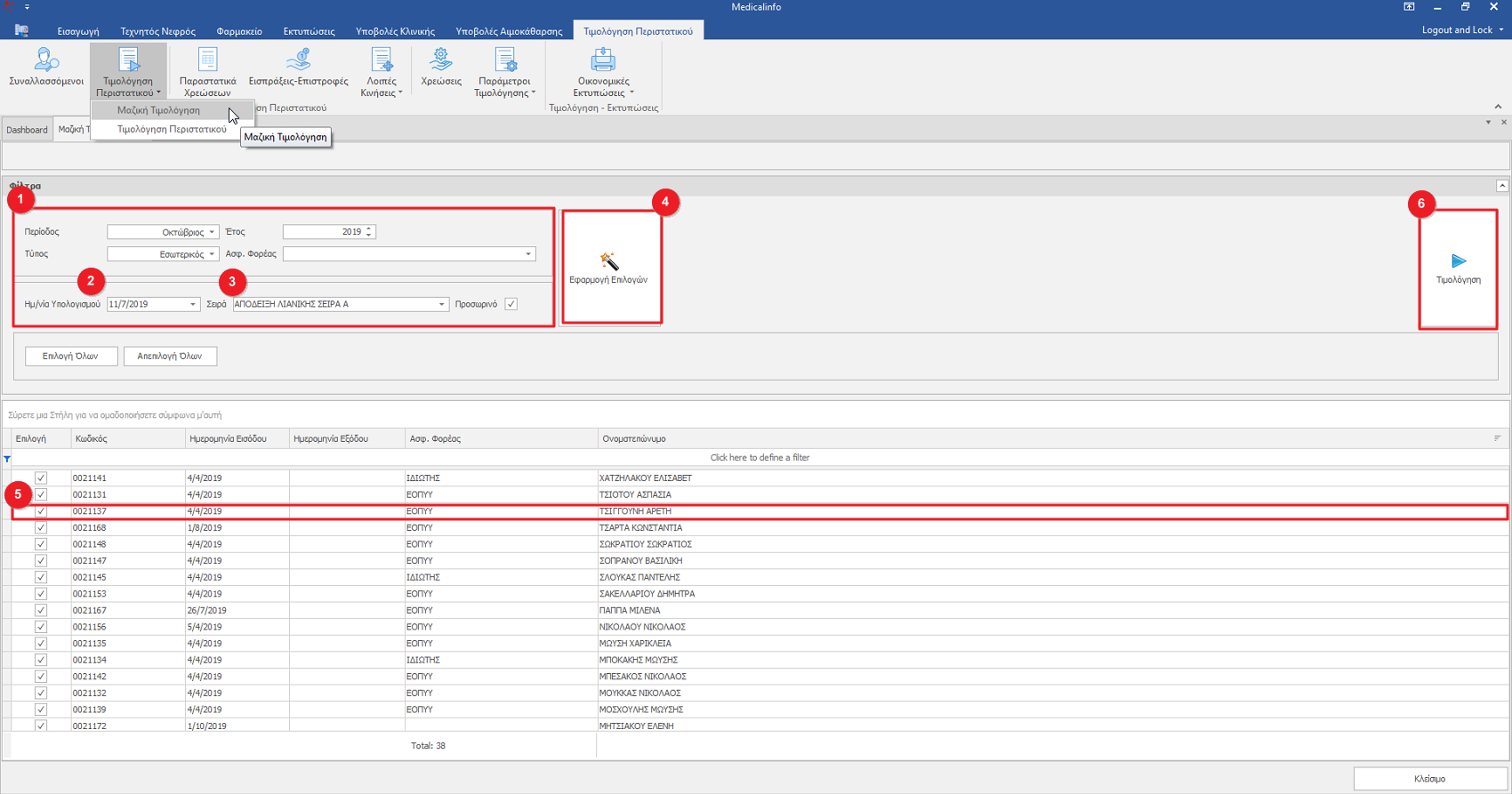Uncheck the row for code 0021141

(41, 478)
